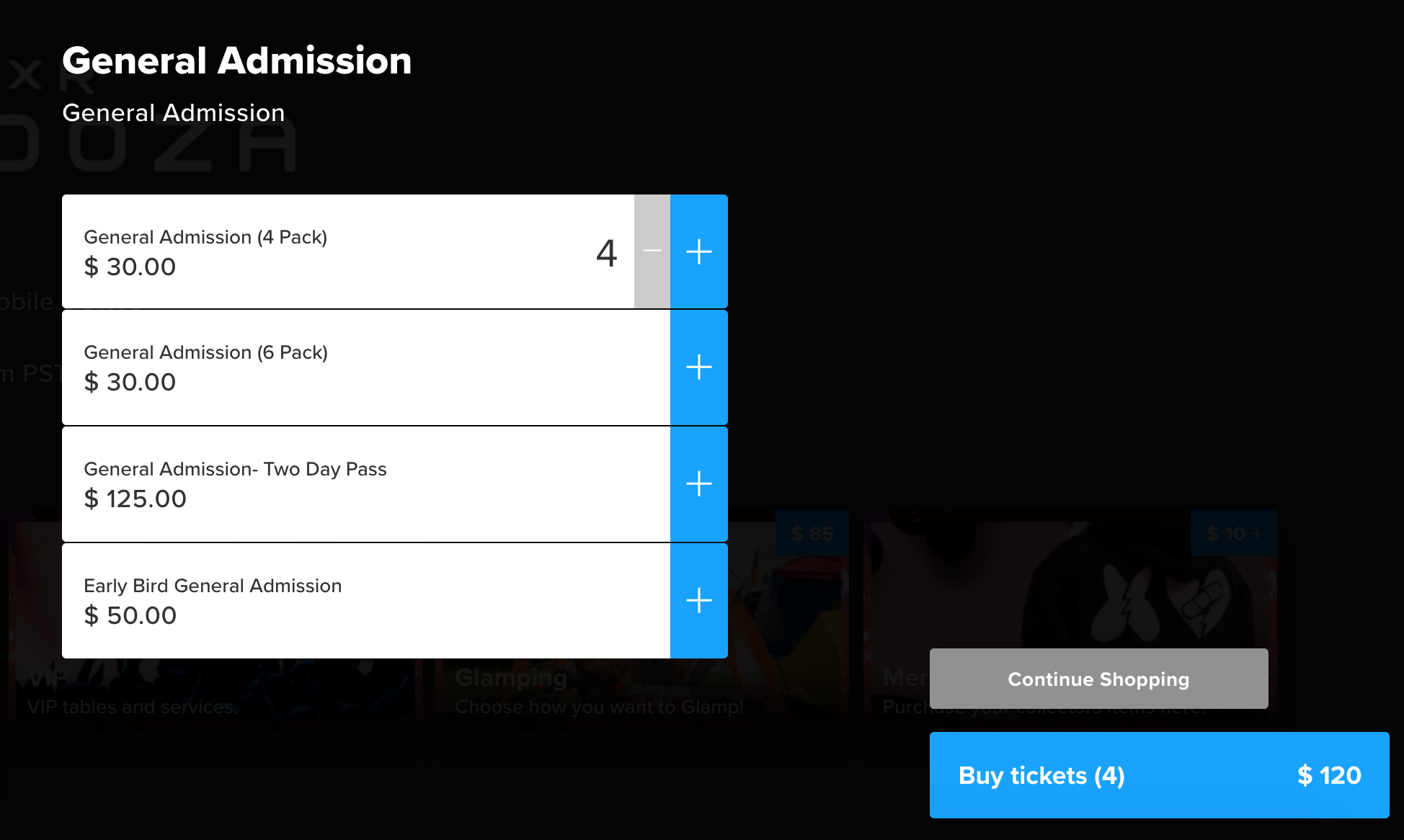Increase General Admission (4 Pack) quantity with plus
1404x840 pixels.
(x=698, y=251)
